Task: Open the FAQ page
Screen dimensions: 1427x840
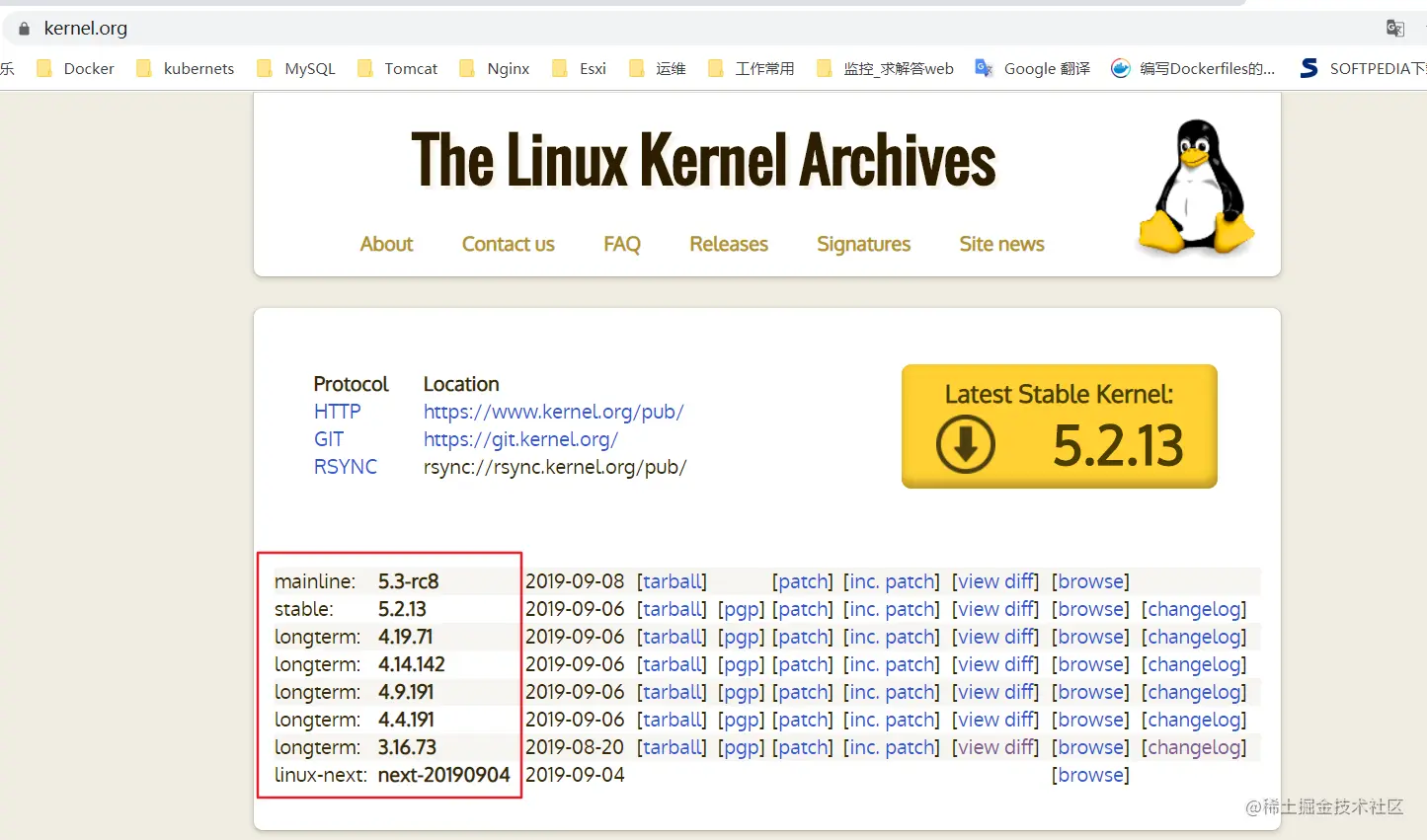Action: click(622, 244)
